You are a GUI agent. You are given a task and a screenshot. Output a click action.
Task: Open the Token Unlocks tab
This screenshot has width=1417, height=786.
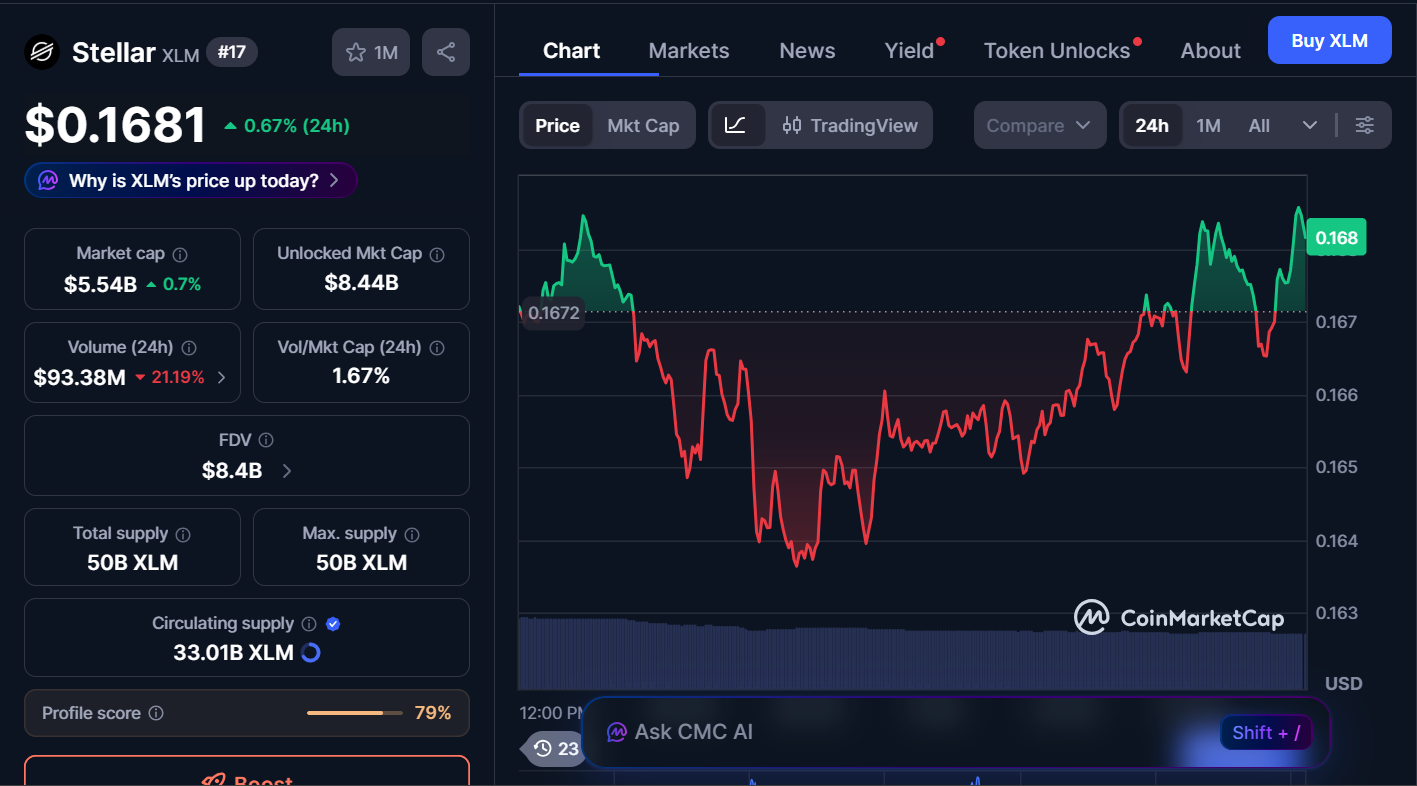tap(1056, 50)
